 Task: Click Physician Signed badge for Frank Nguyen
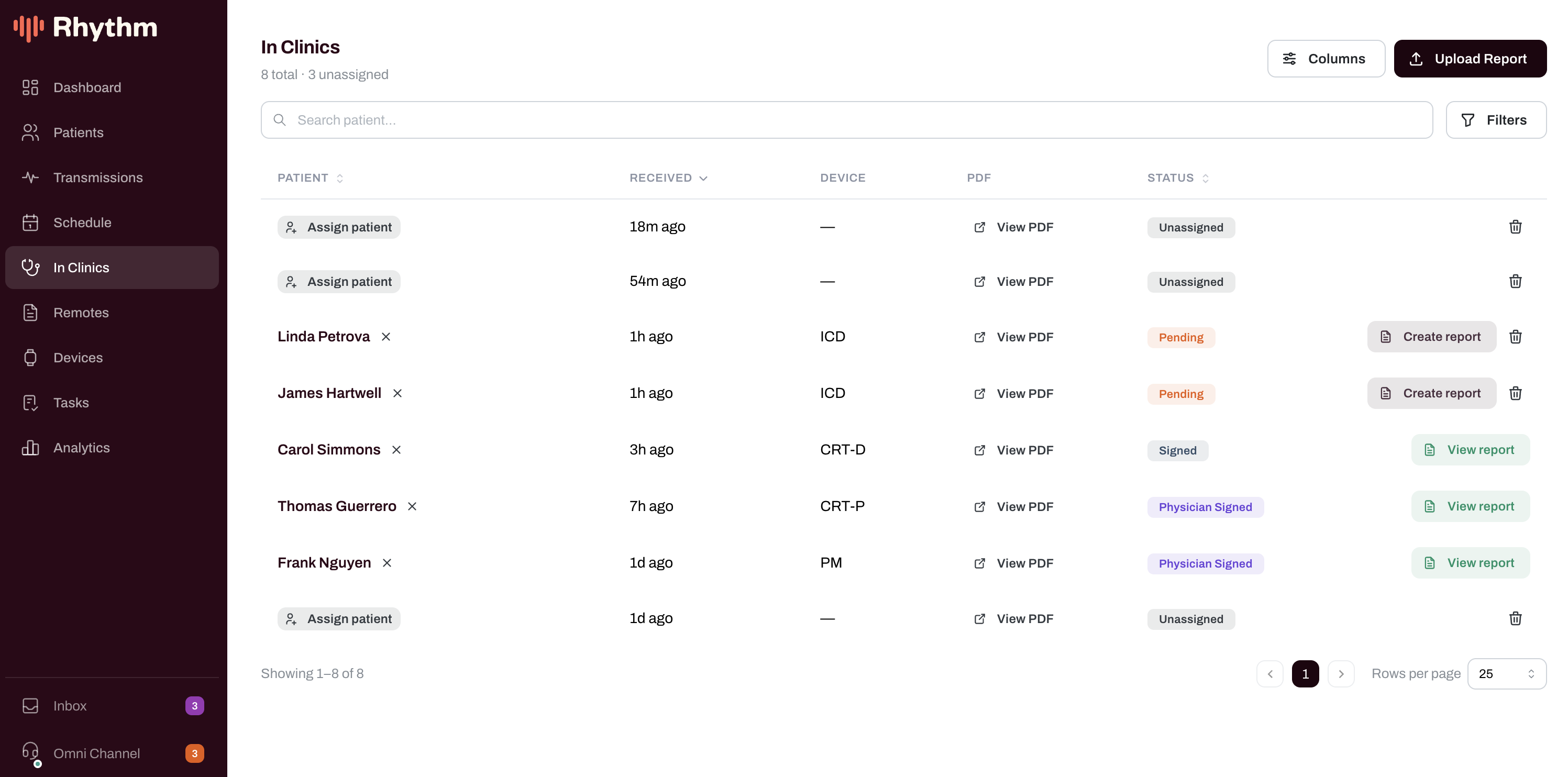[1205, 563]
